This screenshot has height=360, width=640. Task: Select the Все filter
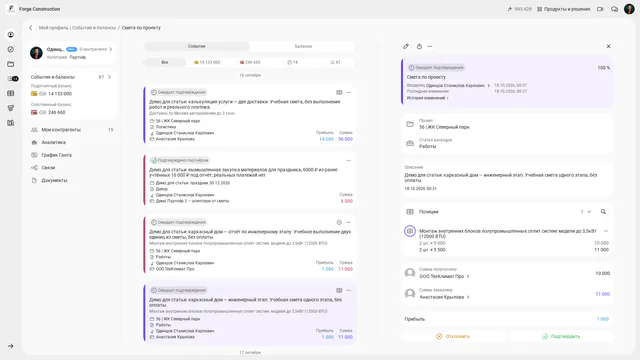(x=164, y=62)
